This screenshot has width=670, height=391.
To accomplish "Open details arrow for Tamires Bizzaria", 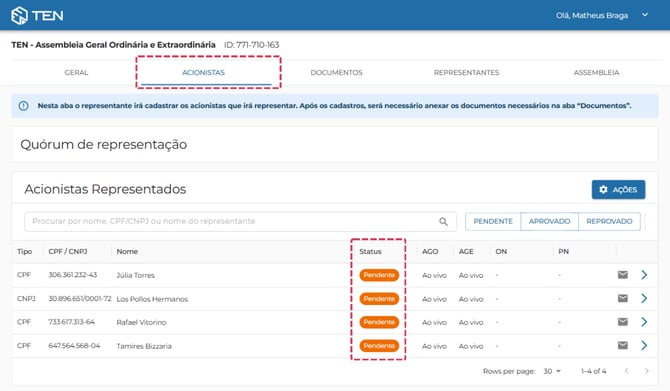I will pos(644,345).
